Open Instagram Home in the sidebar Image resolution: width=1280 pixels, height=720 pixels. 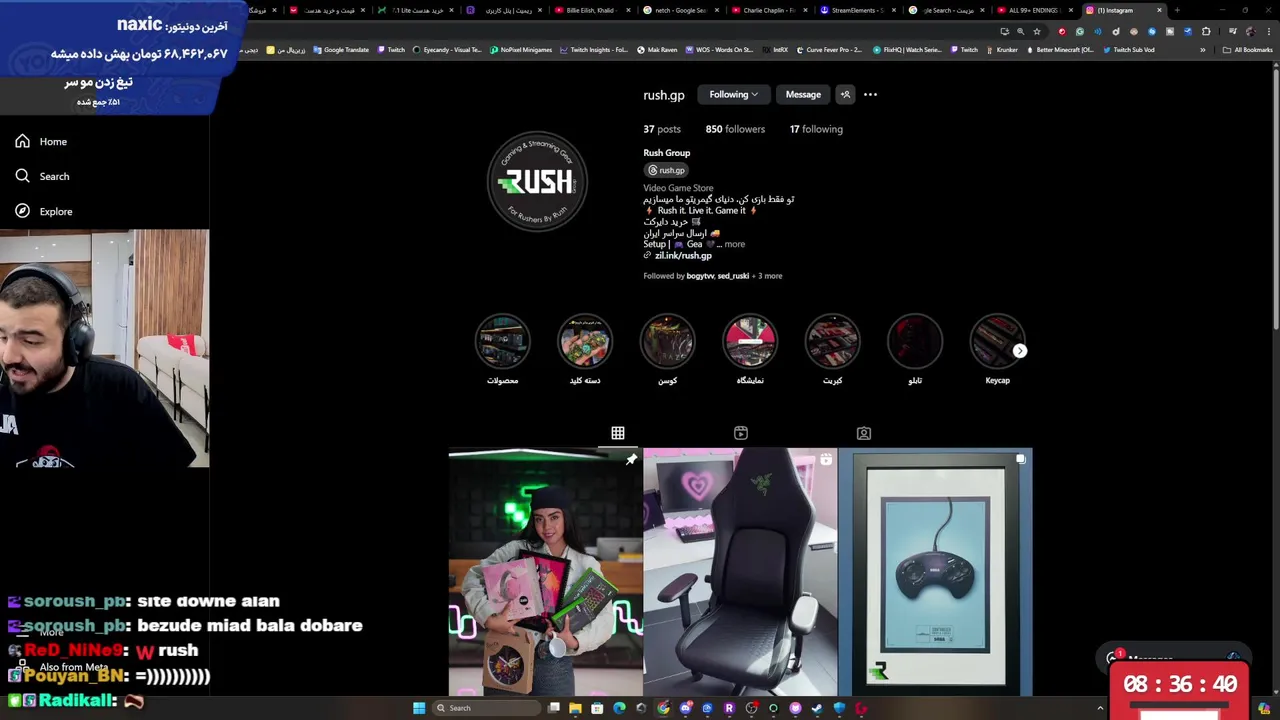pos(41,142)
